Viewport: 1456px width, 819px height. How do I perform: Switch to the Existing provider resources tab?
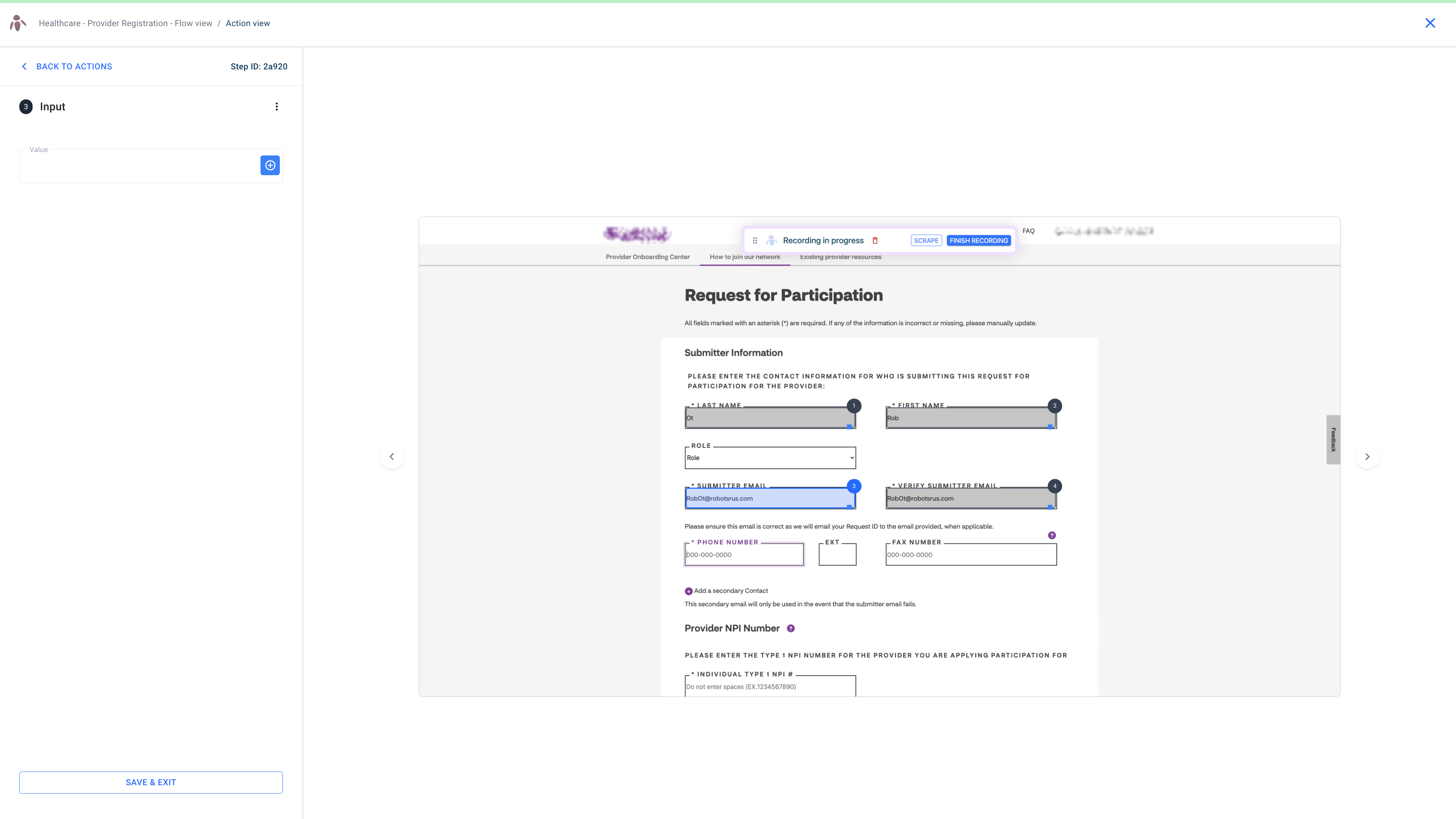pyautogui.click(x=841, y=257)
